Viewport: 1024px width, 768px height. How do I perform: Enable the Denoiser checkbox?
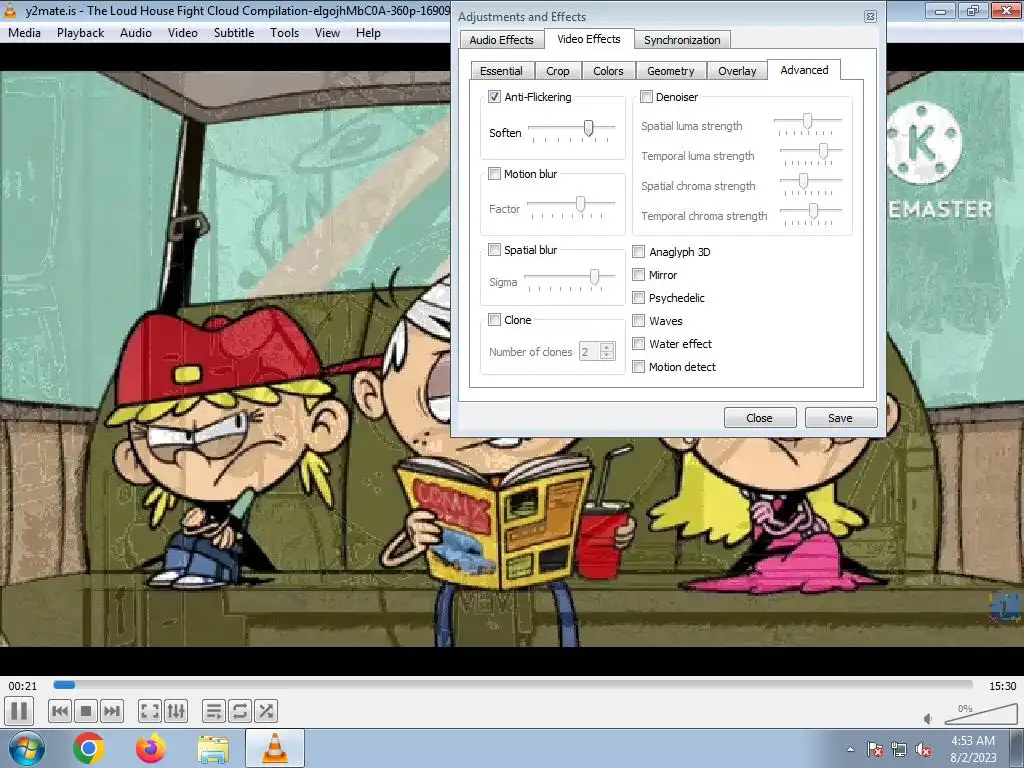coord(646,97)
